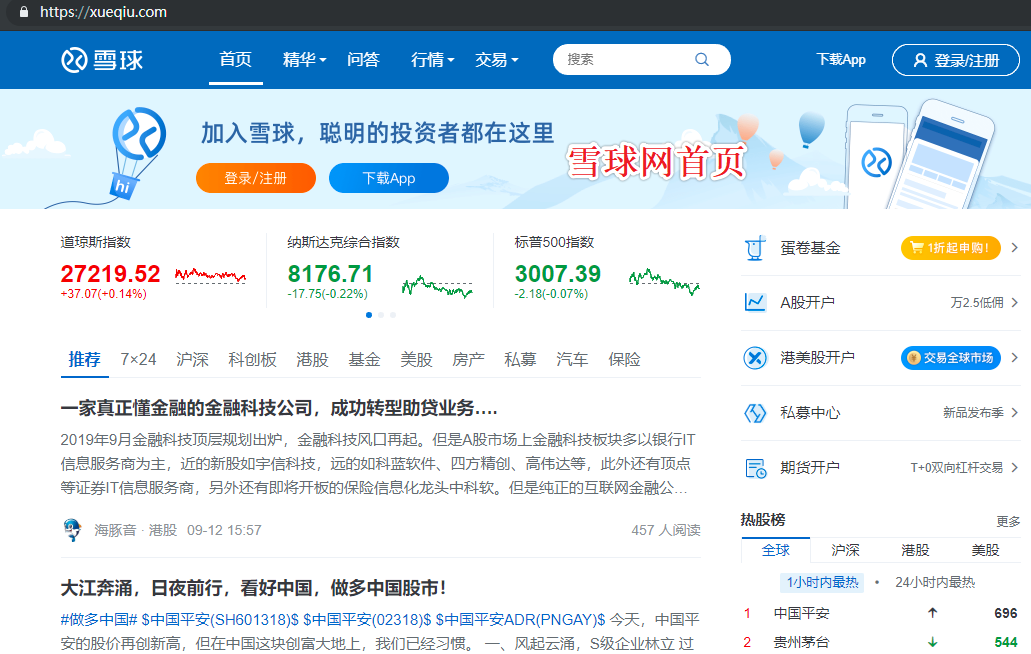Select the 港股 tab in 热股榜
Viewport: 1031px width, 654px height.
[x=915, y=550]
